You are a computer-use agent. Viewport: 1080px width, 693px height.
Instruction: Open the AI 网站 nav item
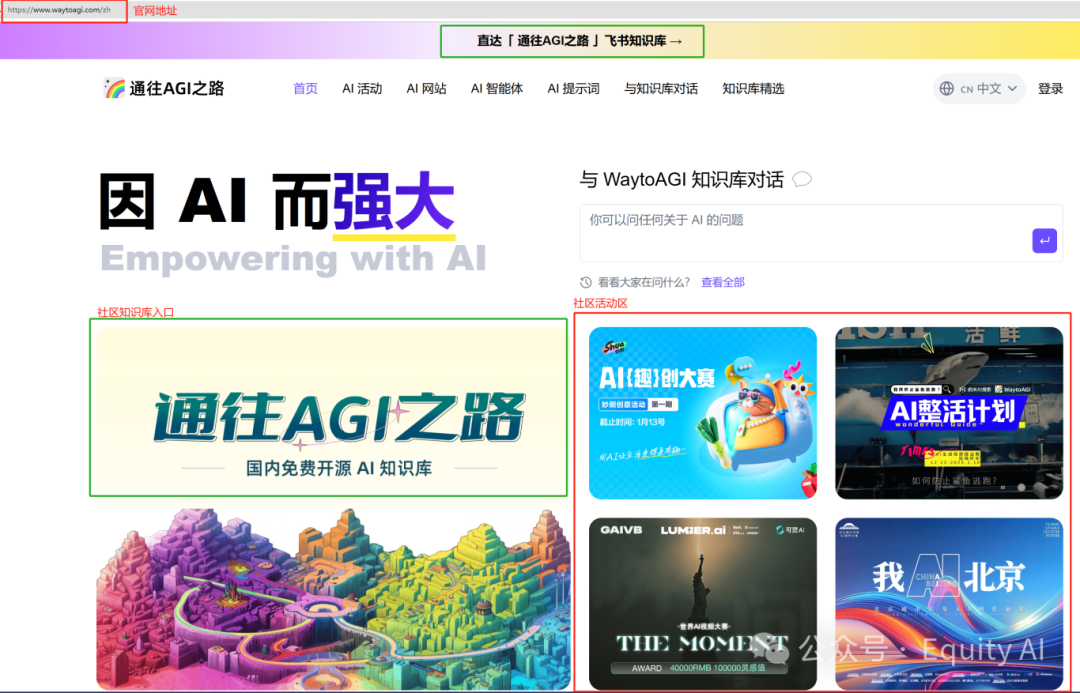click(x=426, y=89)
